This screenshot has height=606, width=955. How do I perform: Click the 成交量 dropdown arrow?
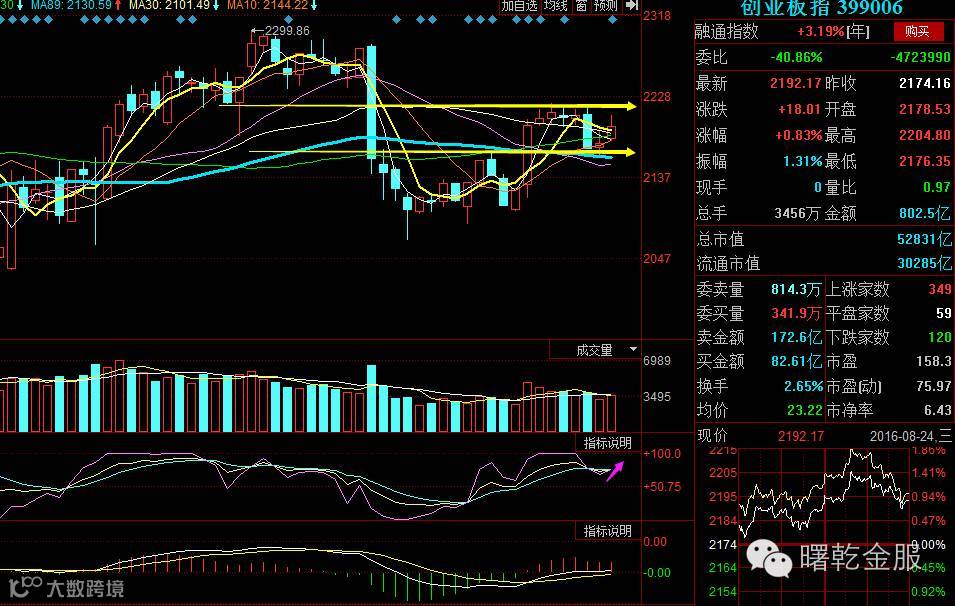[633, 350]
